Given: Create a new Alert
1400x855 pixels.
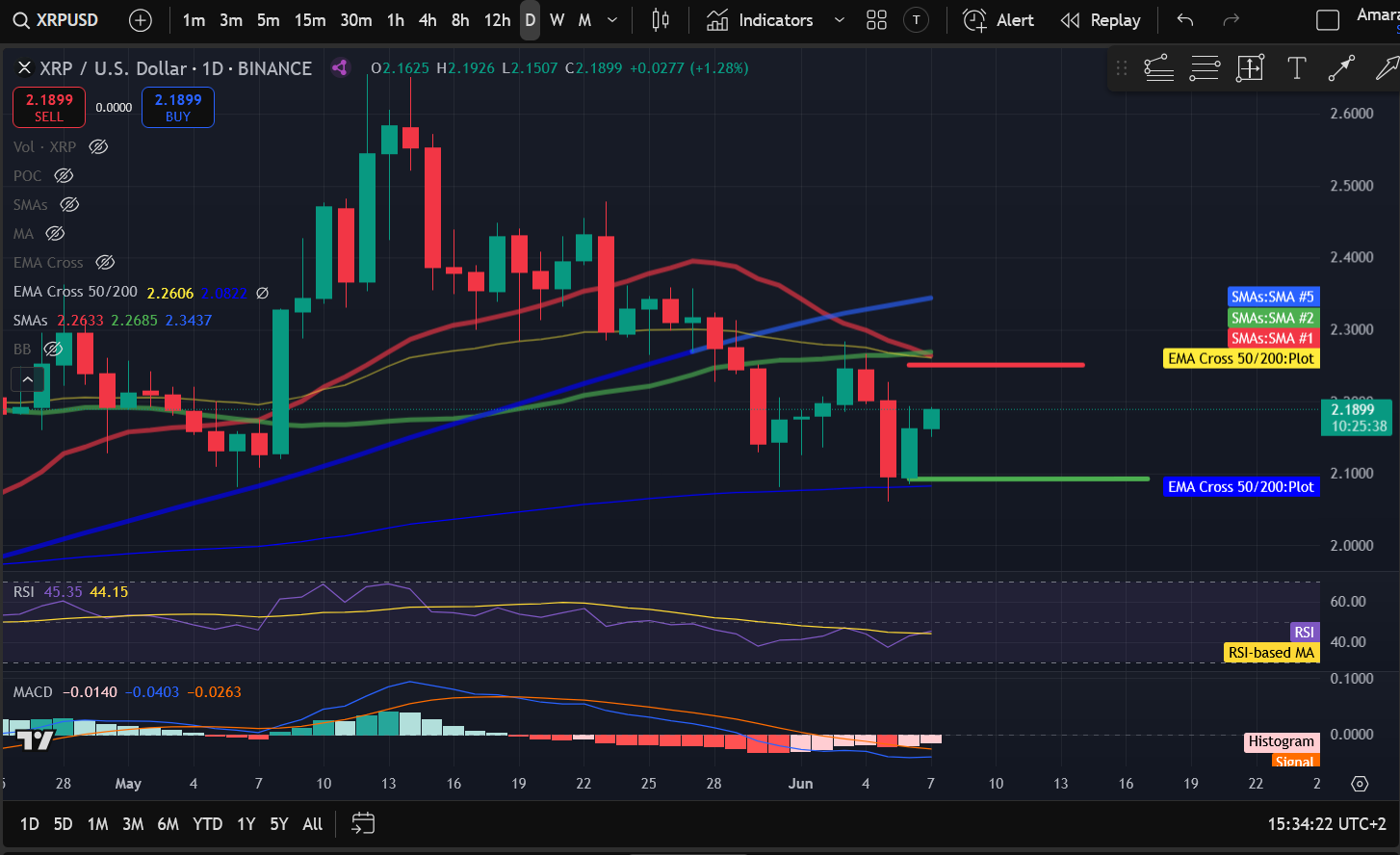Looking at the screenshot, I should coord(998,20).
